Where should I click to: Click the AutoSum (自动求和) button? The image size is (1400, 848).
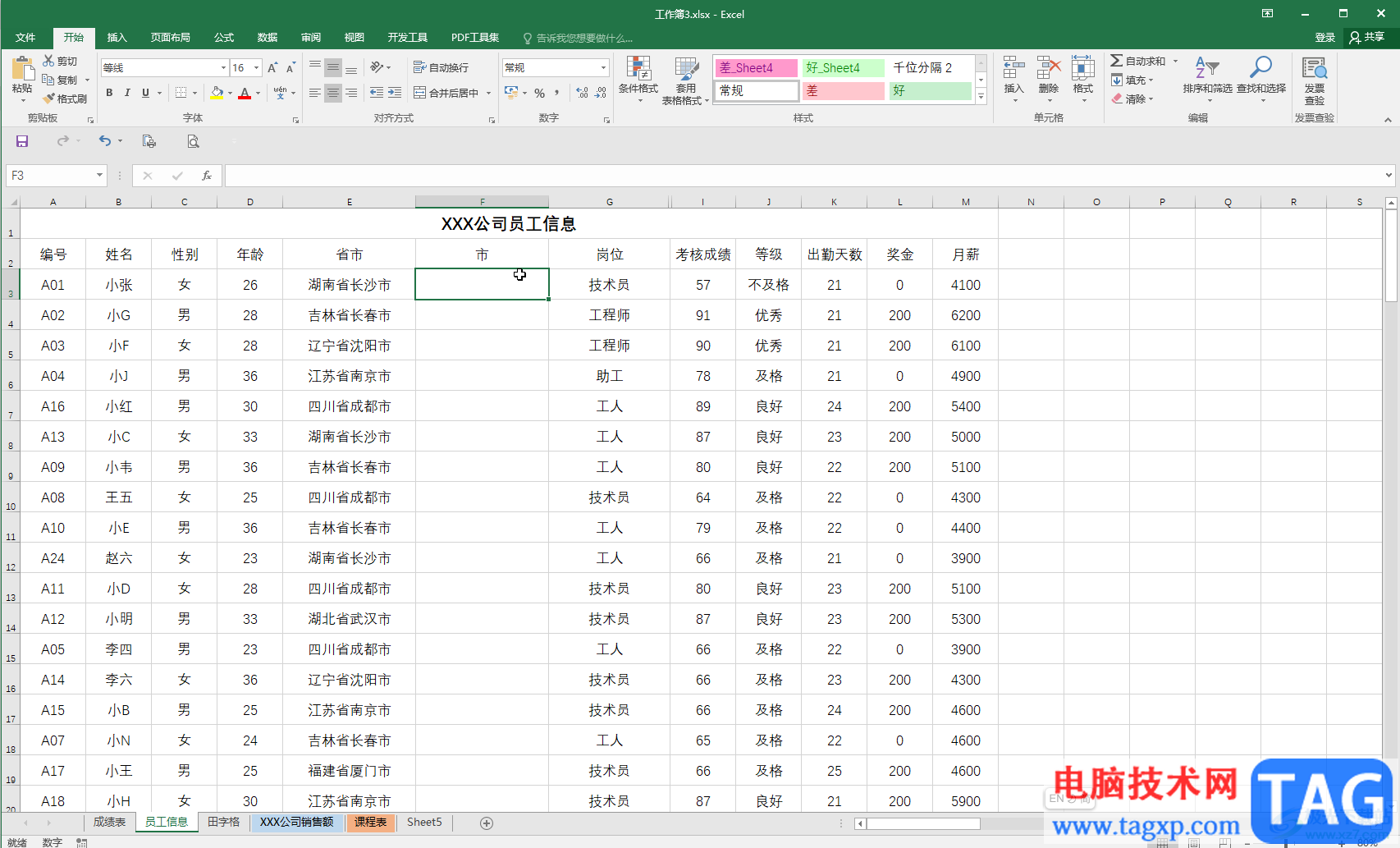pos(1138,62)
